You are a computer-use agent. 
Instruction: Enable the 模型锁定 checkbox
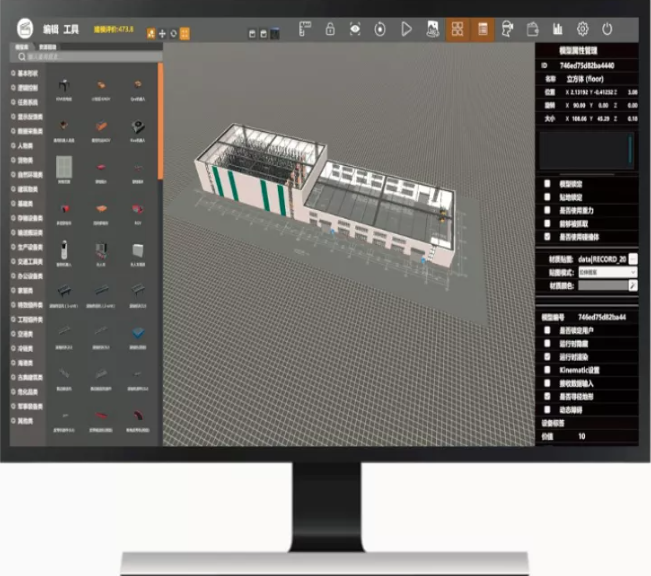(546, 184)
